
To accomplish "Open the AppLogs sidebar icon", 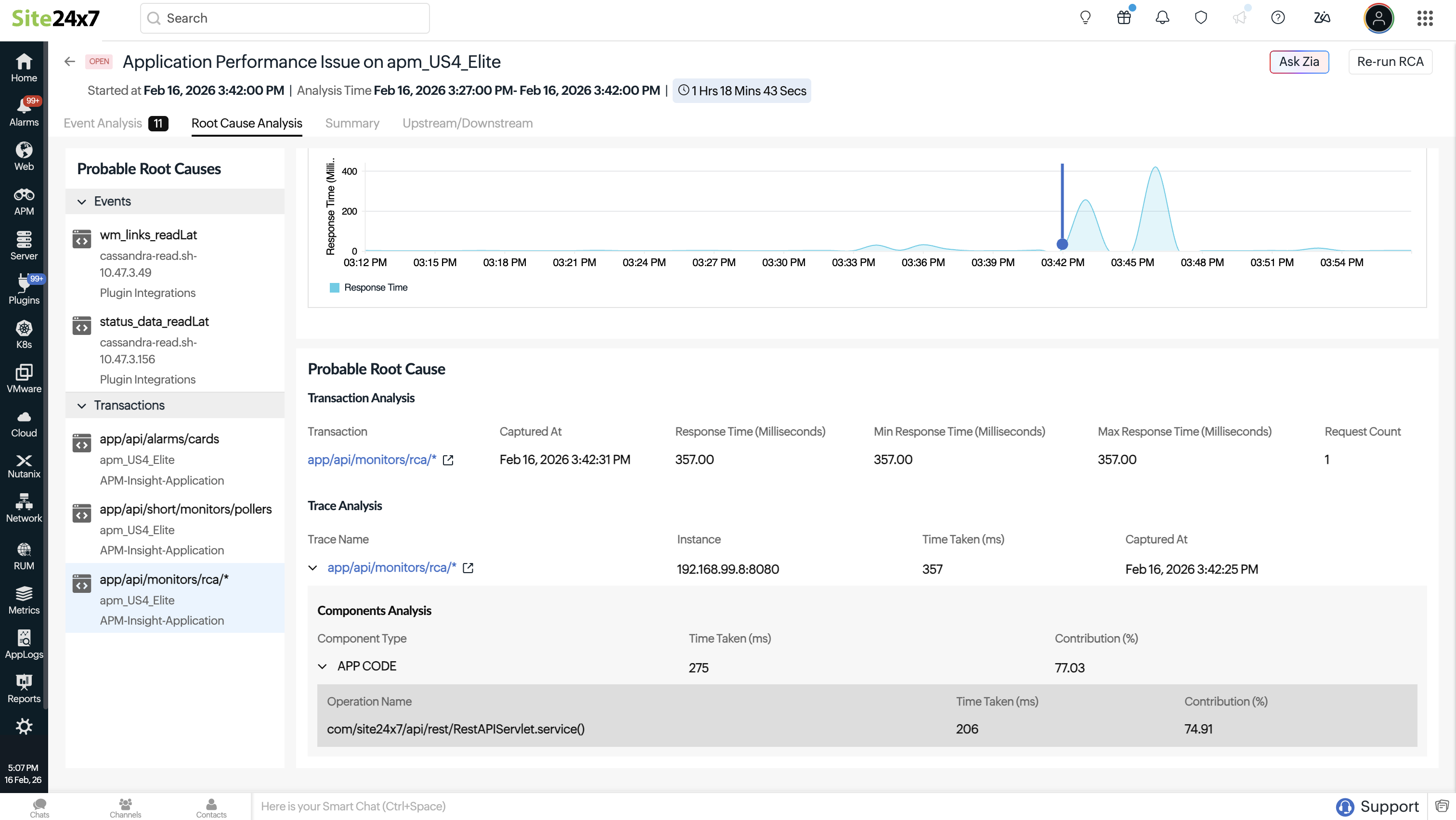I will (24, 644).
